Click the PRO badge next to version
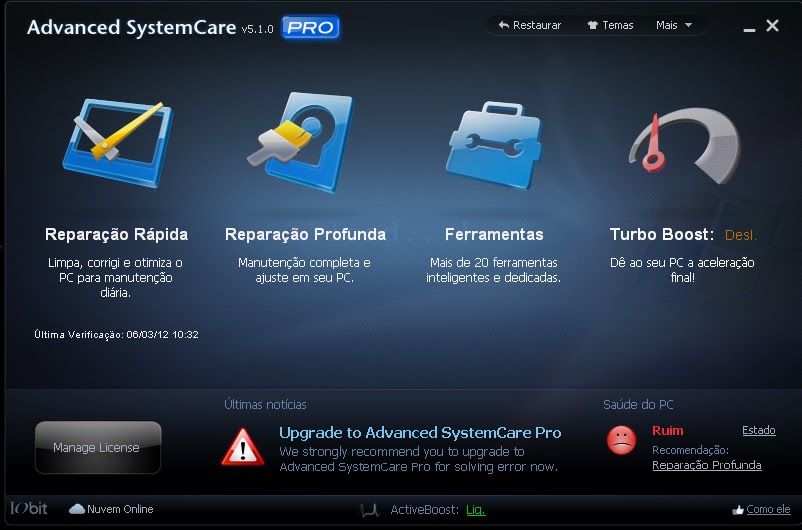This screenshot has height=530, width=802. [x=310, y=27]
